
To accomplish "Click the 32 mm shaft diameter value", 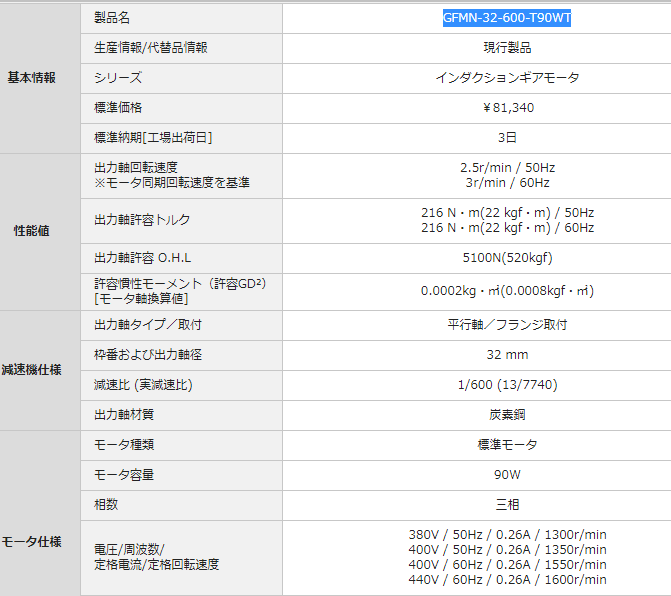I will coord(507,355).
